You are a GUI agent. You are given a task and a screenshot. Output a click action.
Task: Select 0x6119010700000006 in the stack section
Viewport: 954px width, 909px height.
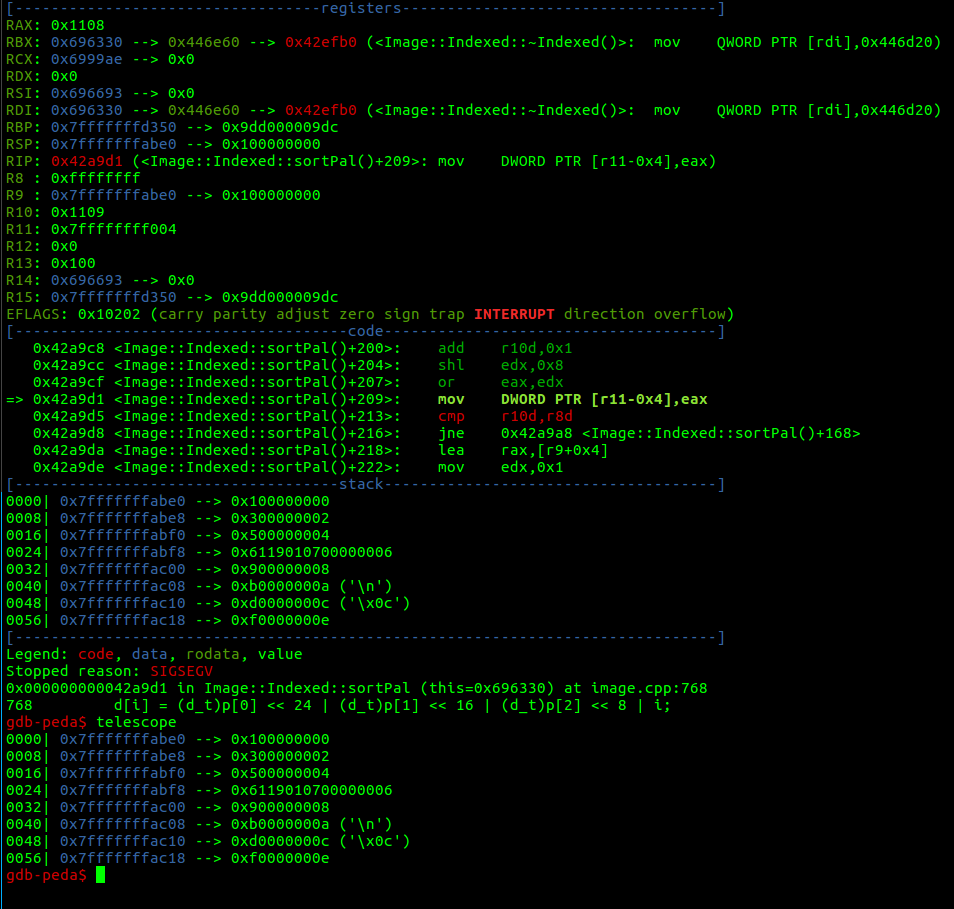(x=312, y=553)
